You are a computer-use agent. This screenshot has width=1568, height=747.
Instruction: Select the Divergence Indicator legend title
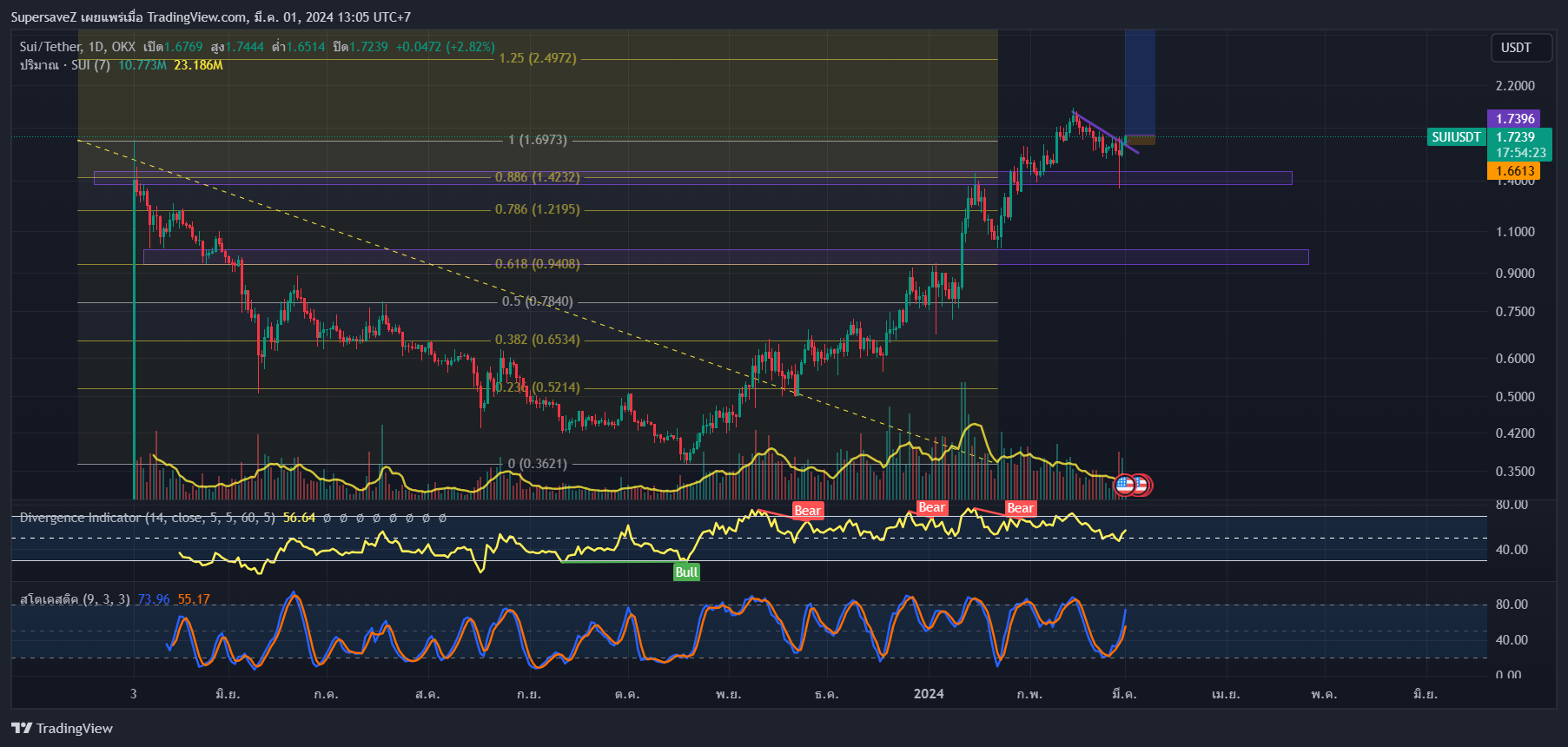click(147, 518)
